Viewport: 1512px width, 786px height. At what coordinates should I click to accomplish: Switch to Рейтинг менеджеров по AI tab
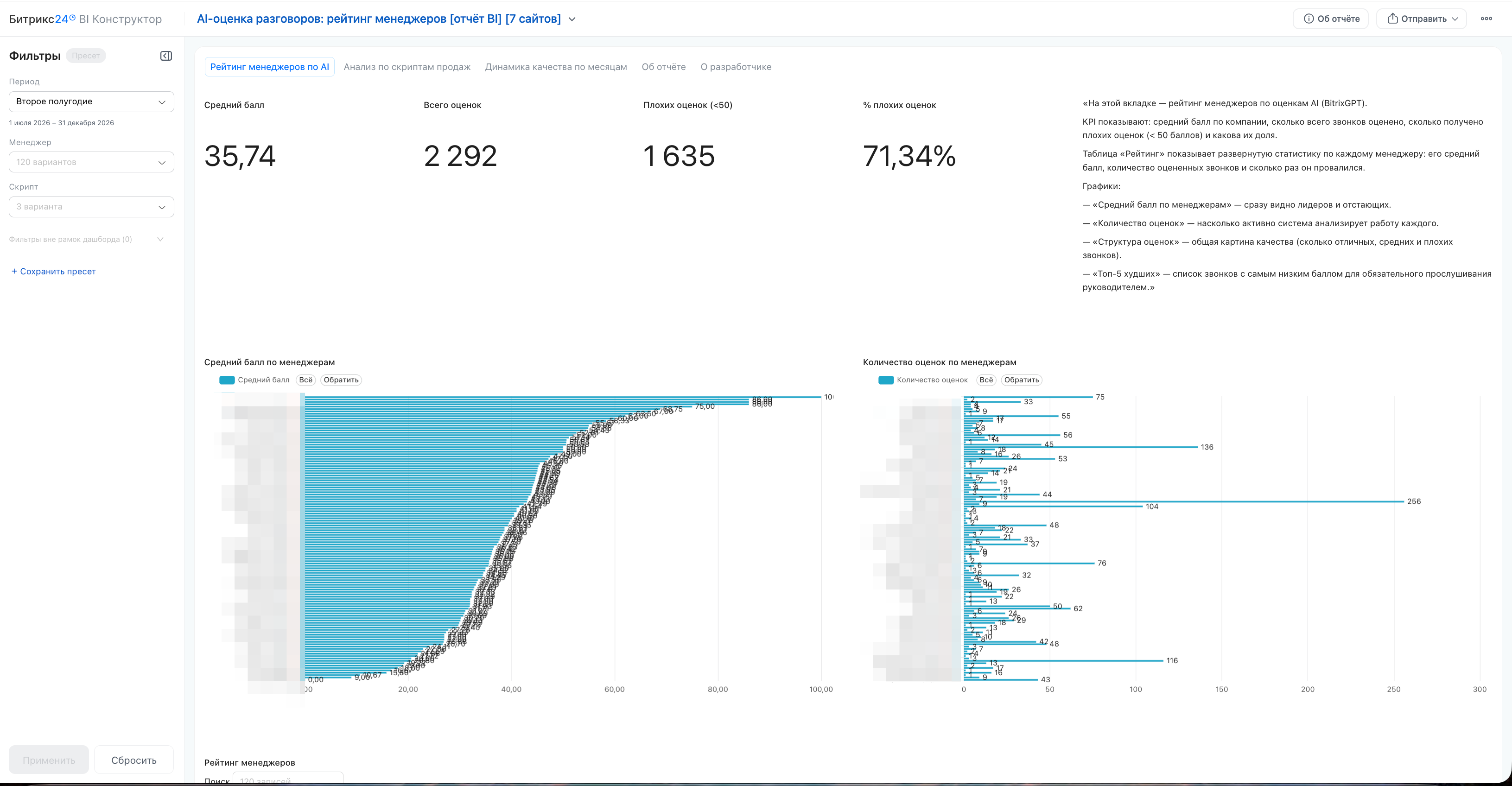(x=269, y=67)
